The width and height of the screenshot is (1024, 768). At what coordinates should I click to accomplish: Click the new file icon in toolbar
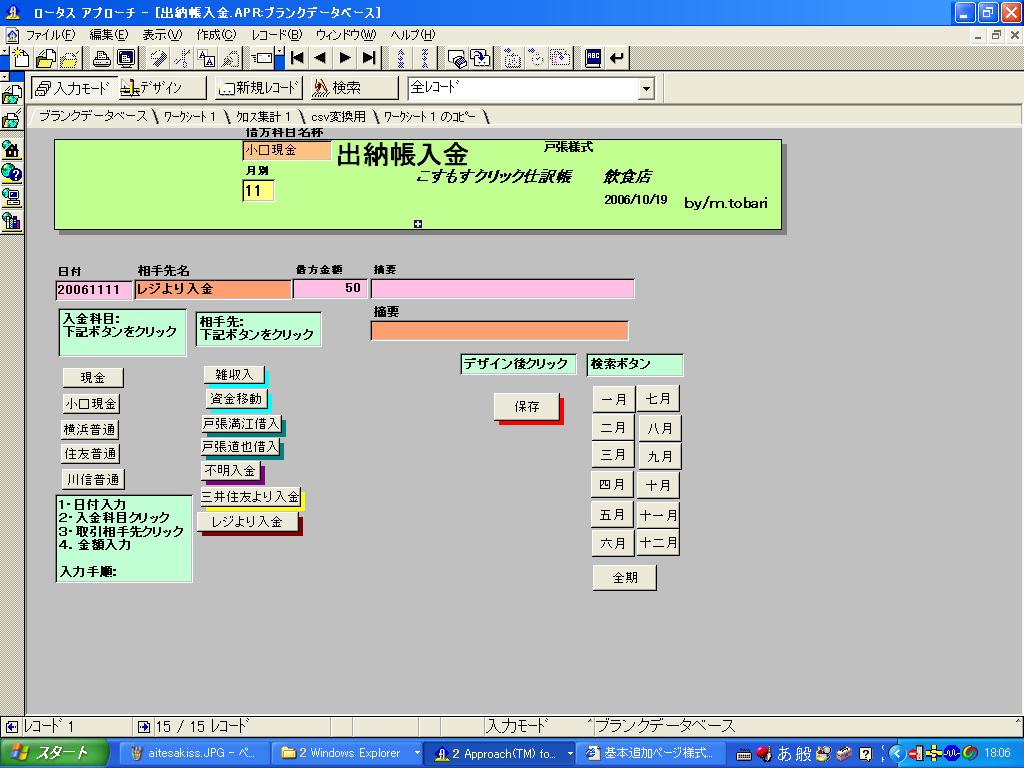pos(20,58)
